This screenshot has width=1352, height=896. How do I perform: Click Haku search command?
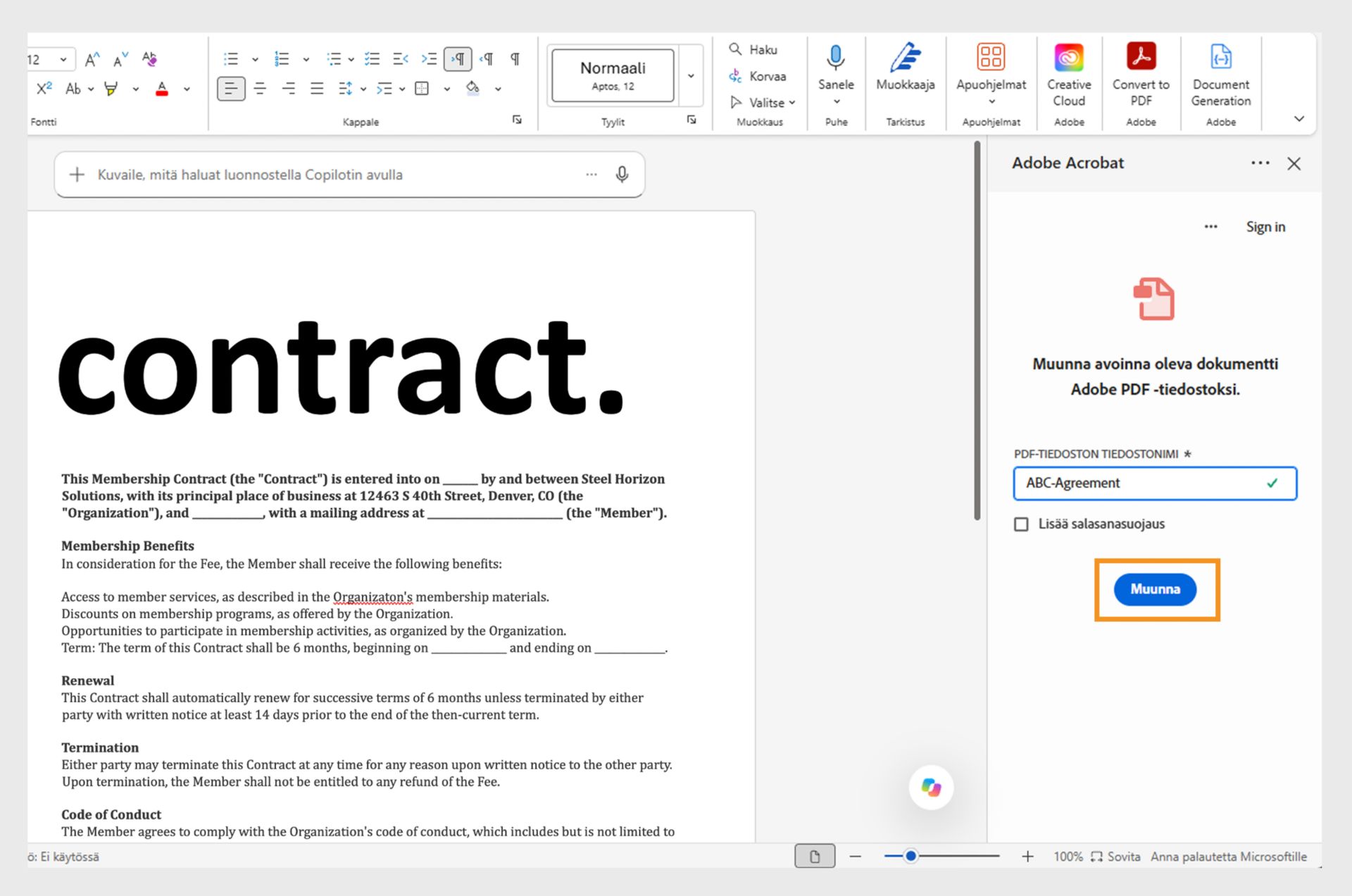(753, 49)
